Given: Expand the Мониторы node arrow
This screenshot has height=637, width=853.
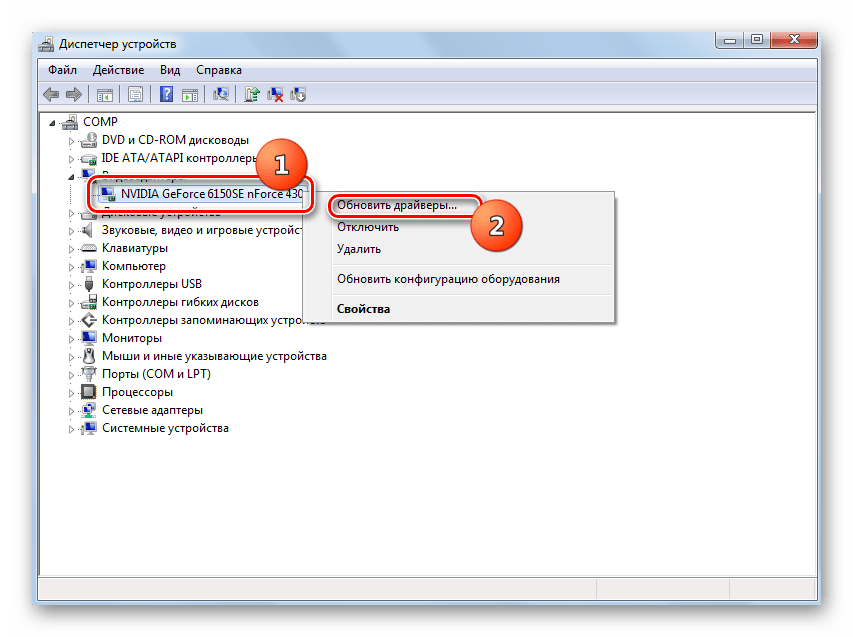Looking at the screenshot, I should [x=71, y=339].
